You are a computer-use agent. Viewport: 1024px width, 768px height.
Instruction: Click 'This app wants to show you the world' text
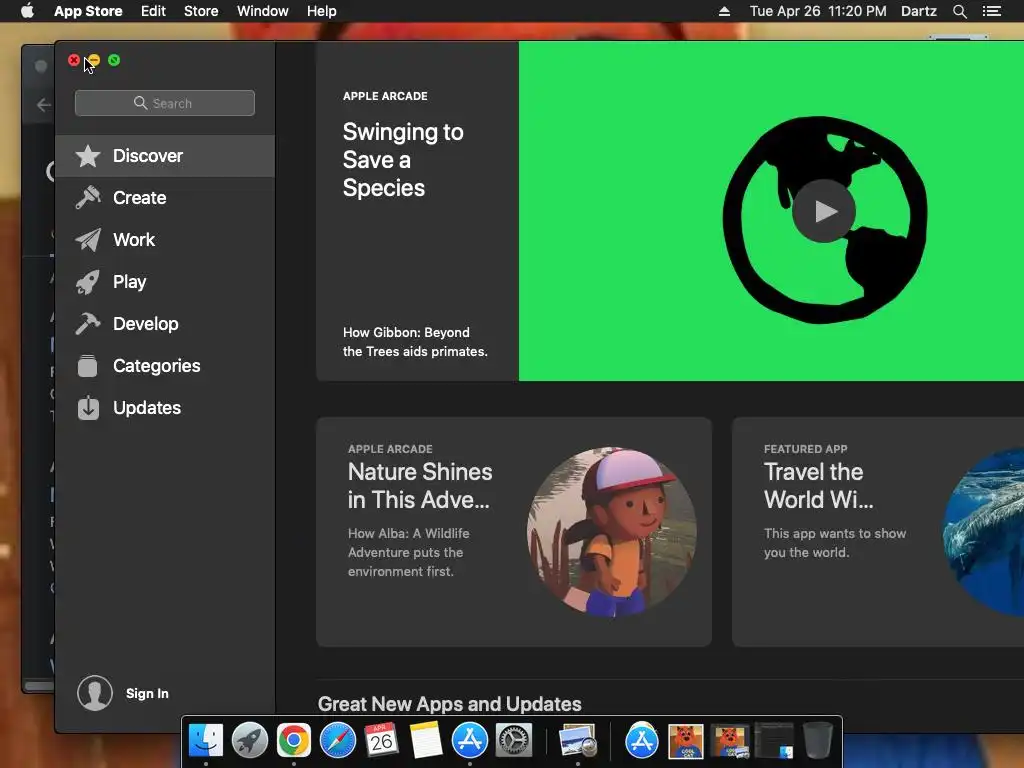tap(835, 543)
